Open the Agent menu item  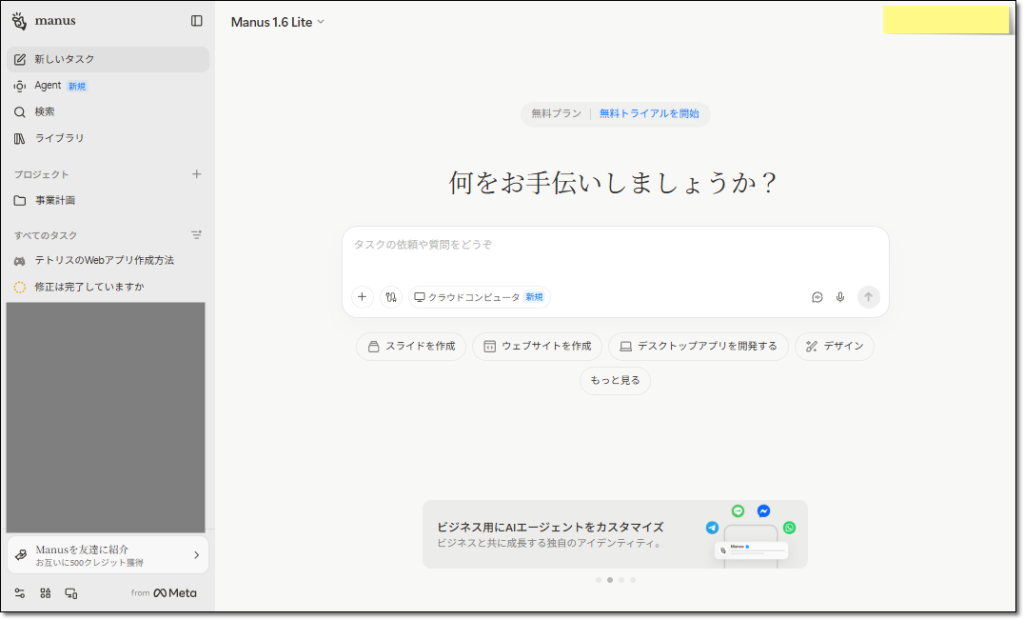tap(108, 86)
